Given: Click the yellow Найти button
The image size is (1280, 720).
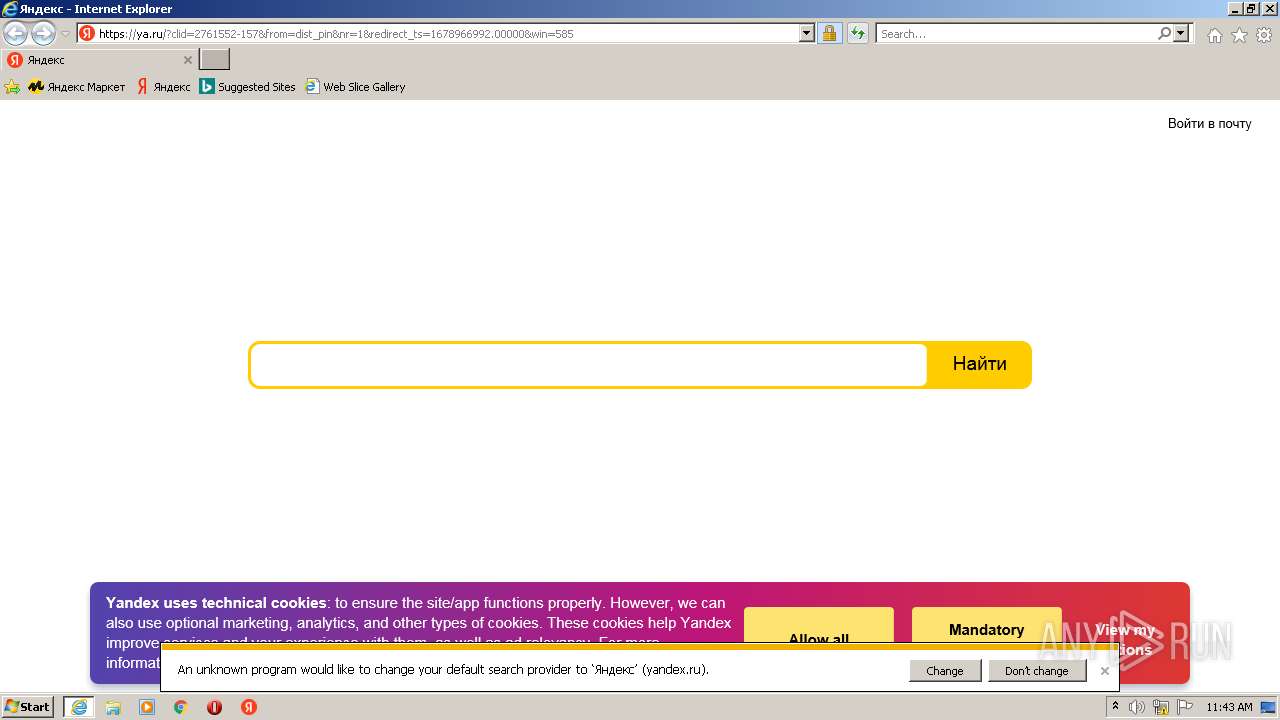Looking at the screenshot, I should click(x=979, y=364).
